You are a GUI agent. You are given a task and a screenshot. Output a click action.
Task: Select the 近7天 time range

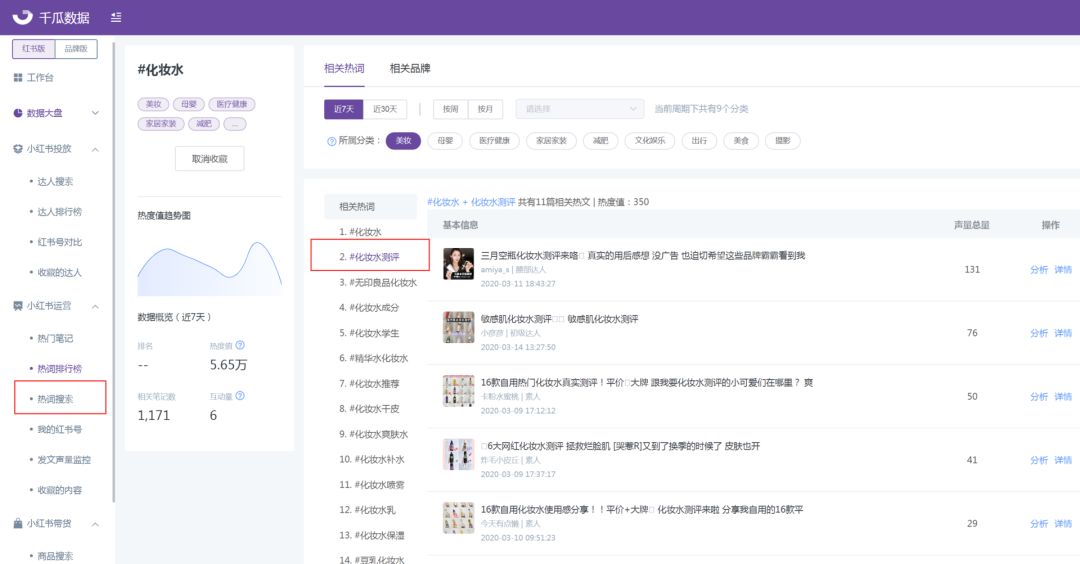[x=344, y=109]
